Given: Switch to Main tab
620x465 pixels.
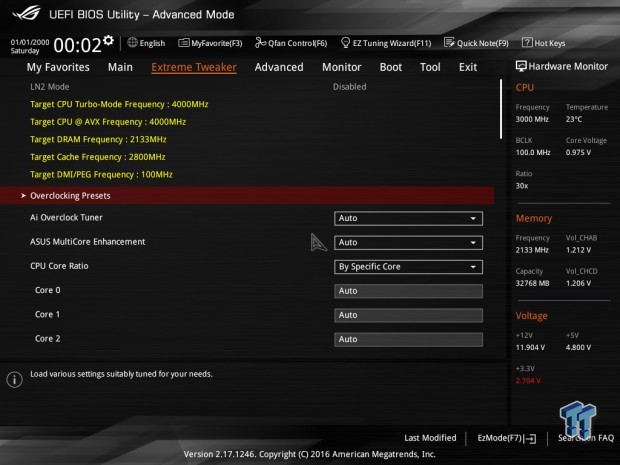Looking at the screenshot, I should pos(120,67).
